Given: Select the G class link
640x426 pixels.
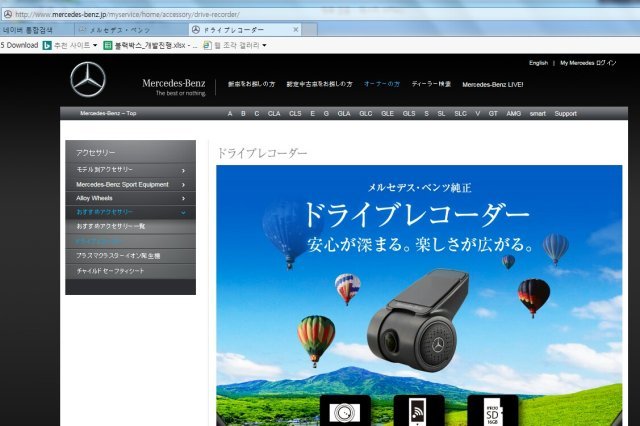Looking at the screenshot, I should point(326,113).
